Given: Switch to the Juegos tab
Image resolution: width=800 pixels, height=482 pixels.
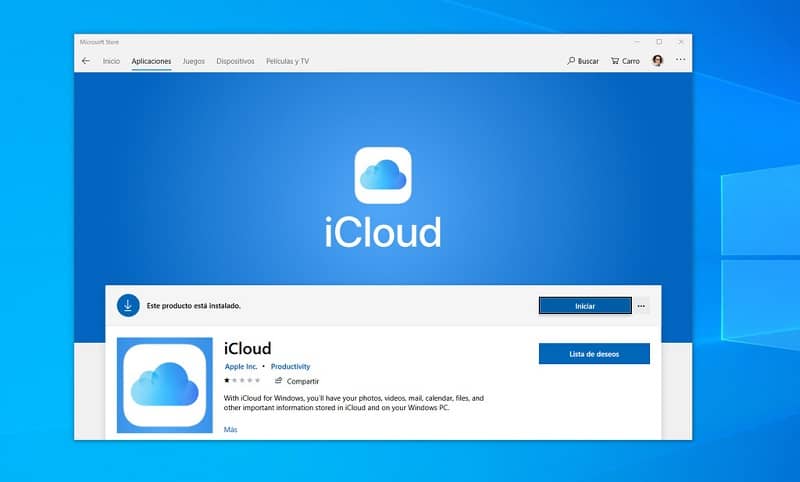Looking at the screenshot, I should 194,61.
